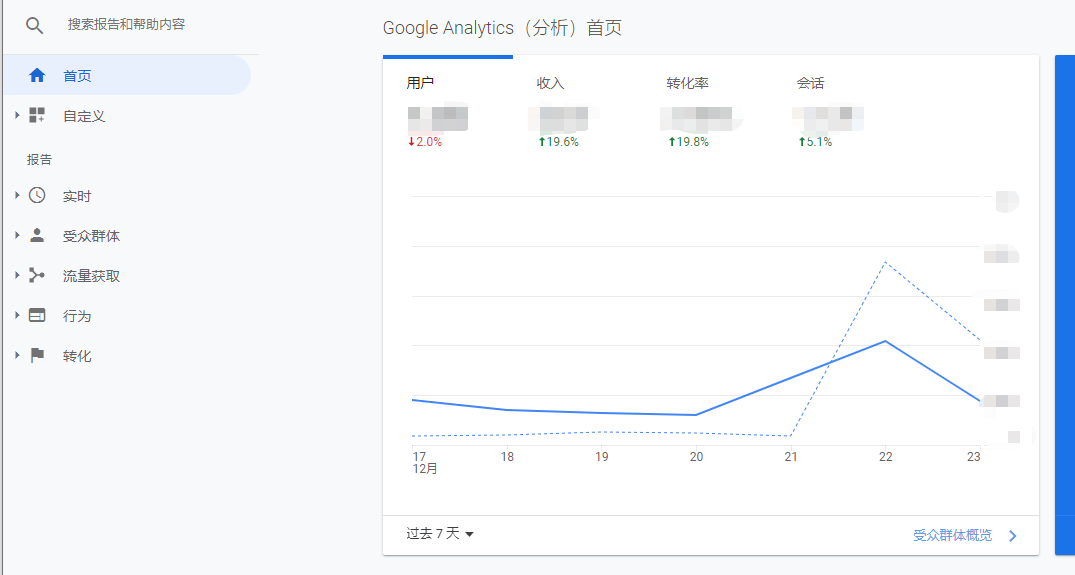This screenshot has width=1075, height=575.
Task: Open the 受众群体 reports label
Action: pos(91,236)
